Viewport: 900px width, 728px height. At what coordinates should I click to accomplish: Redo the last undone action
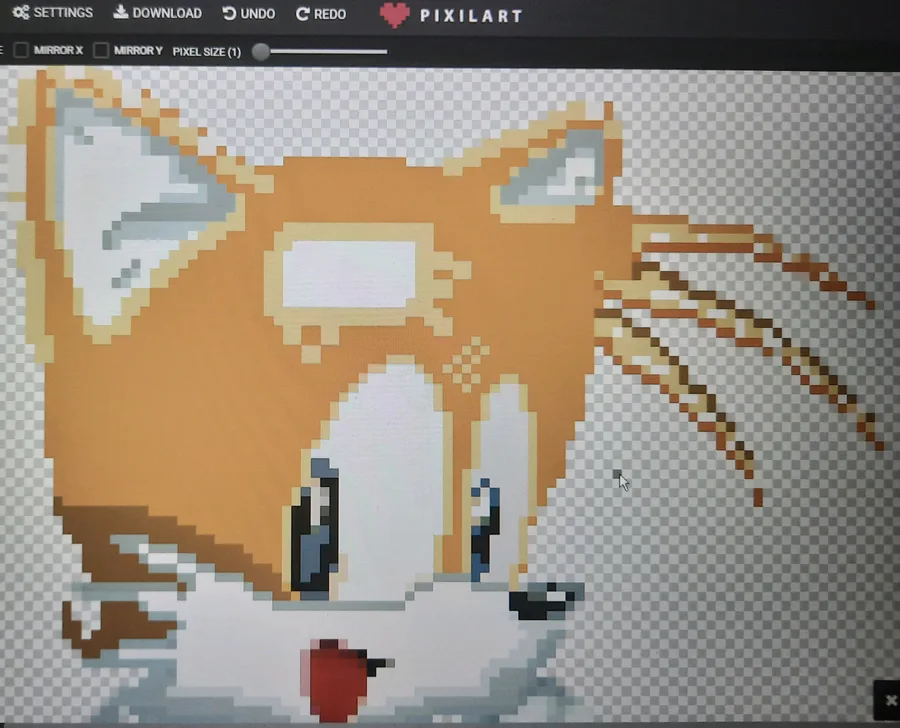(321, 14)
